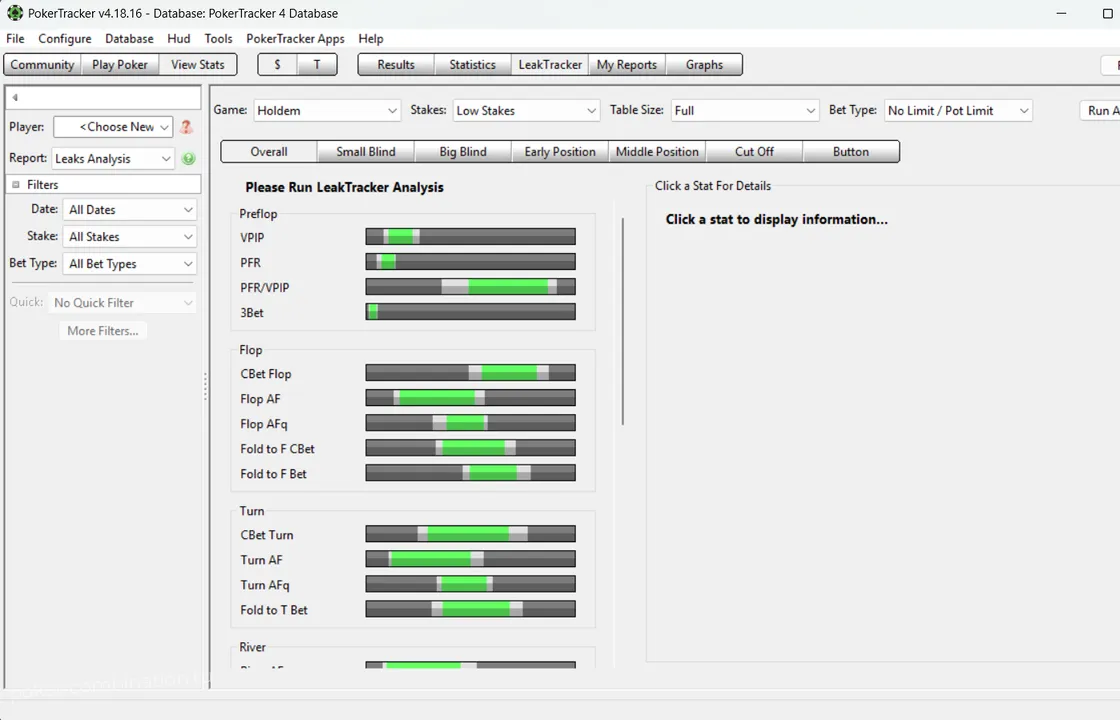Open the Hud menu
The image size is (1120, 720).
point(179,39)
